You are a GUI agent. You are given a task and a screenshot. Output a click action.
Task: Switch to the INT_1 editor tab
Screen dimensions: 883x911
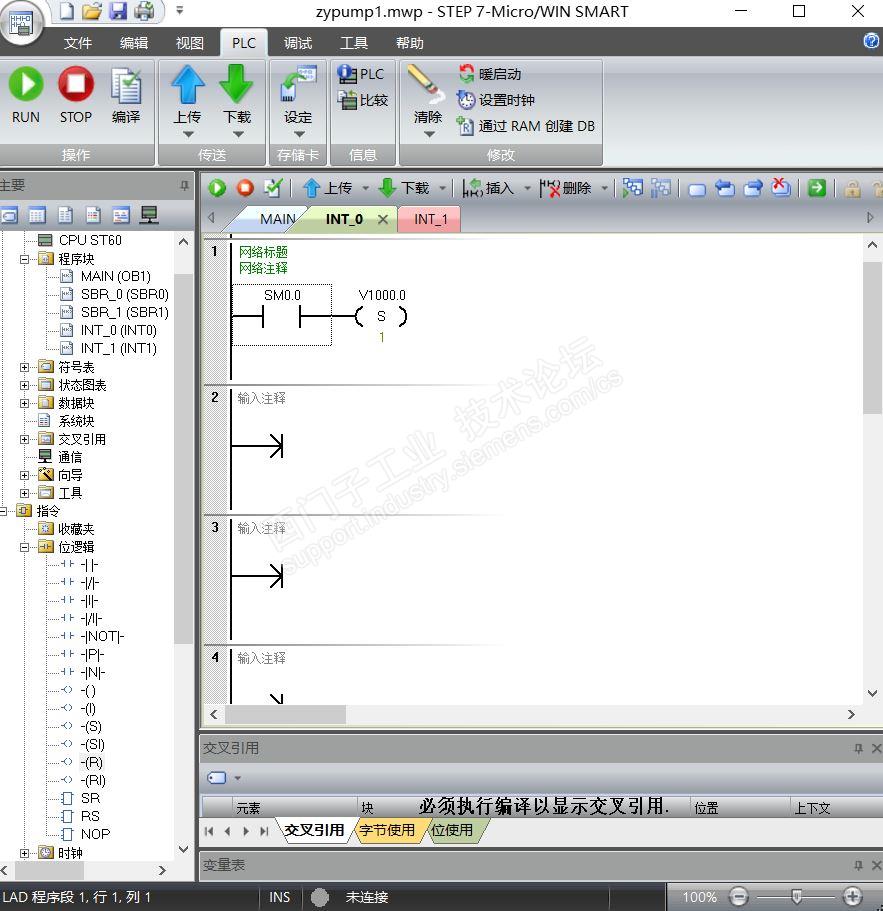pyautogui.click(x=431, y=219)
